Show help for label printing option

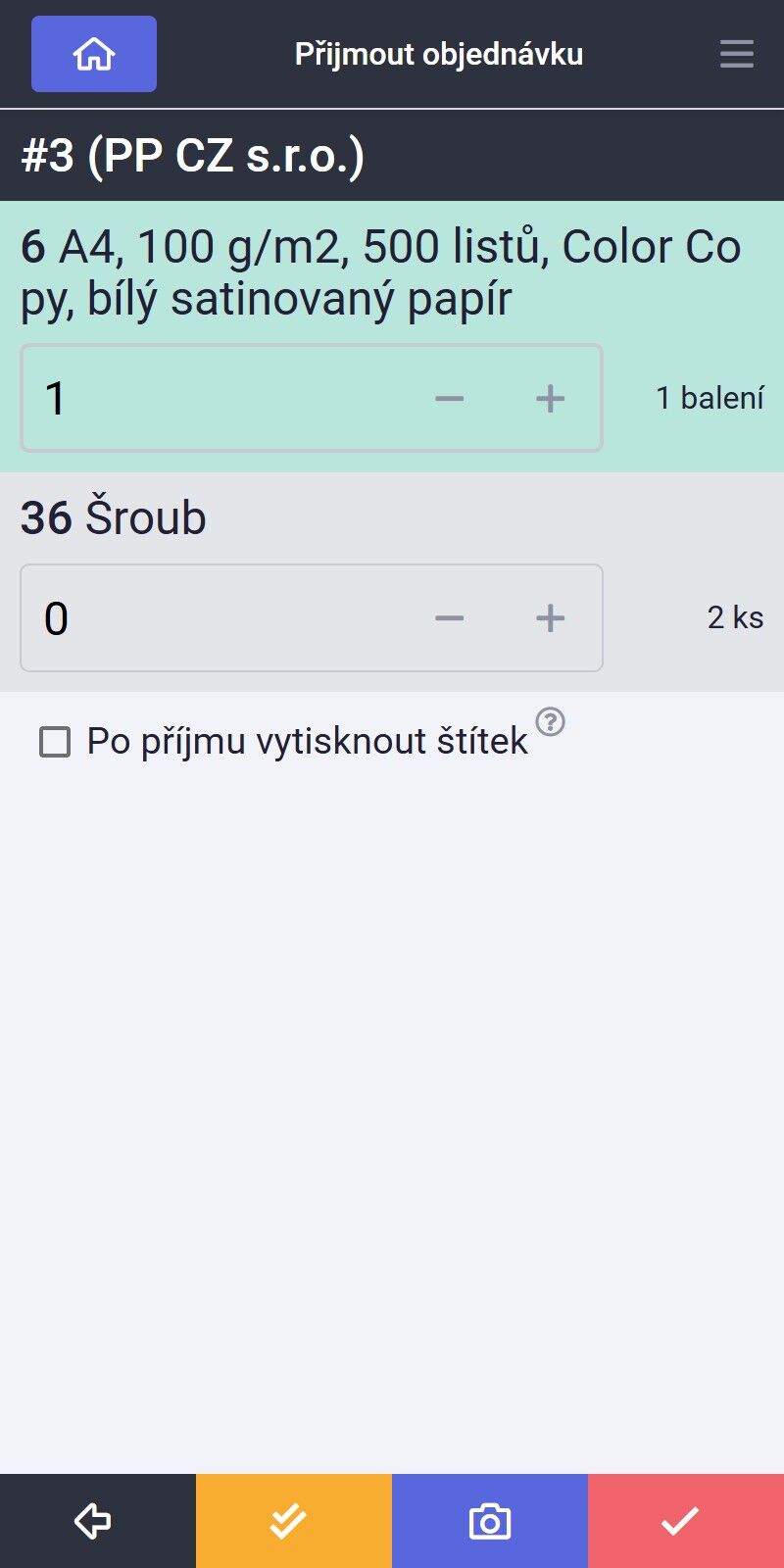tap(551, 721)
